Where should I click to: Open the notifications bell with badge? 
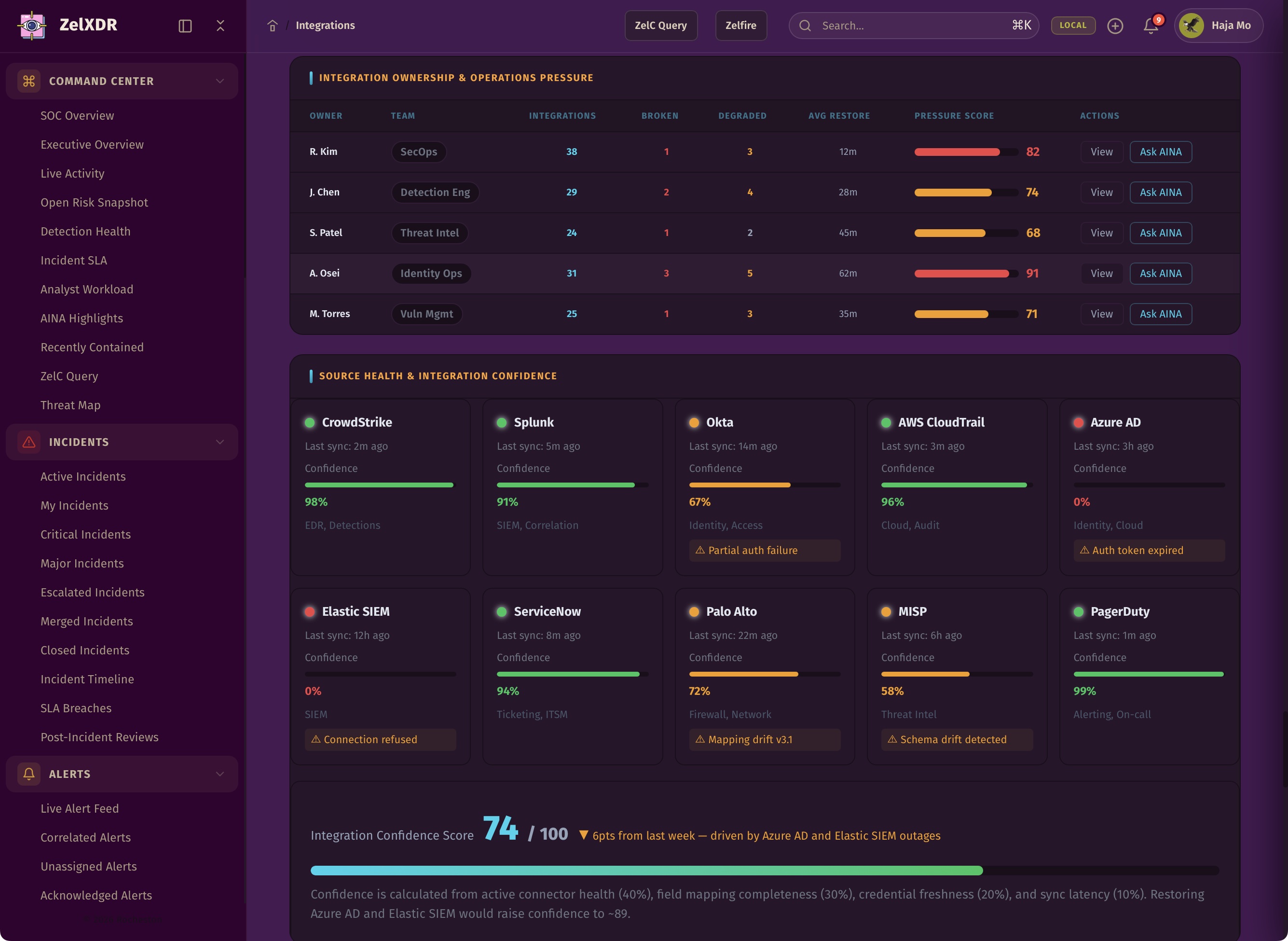click(x=1151, y=26)
